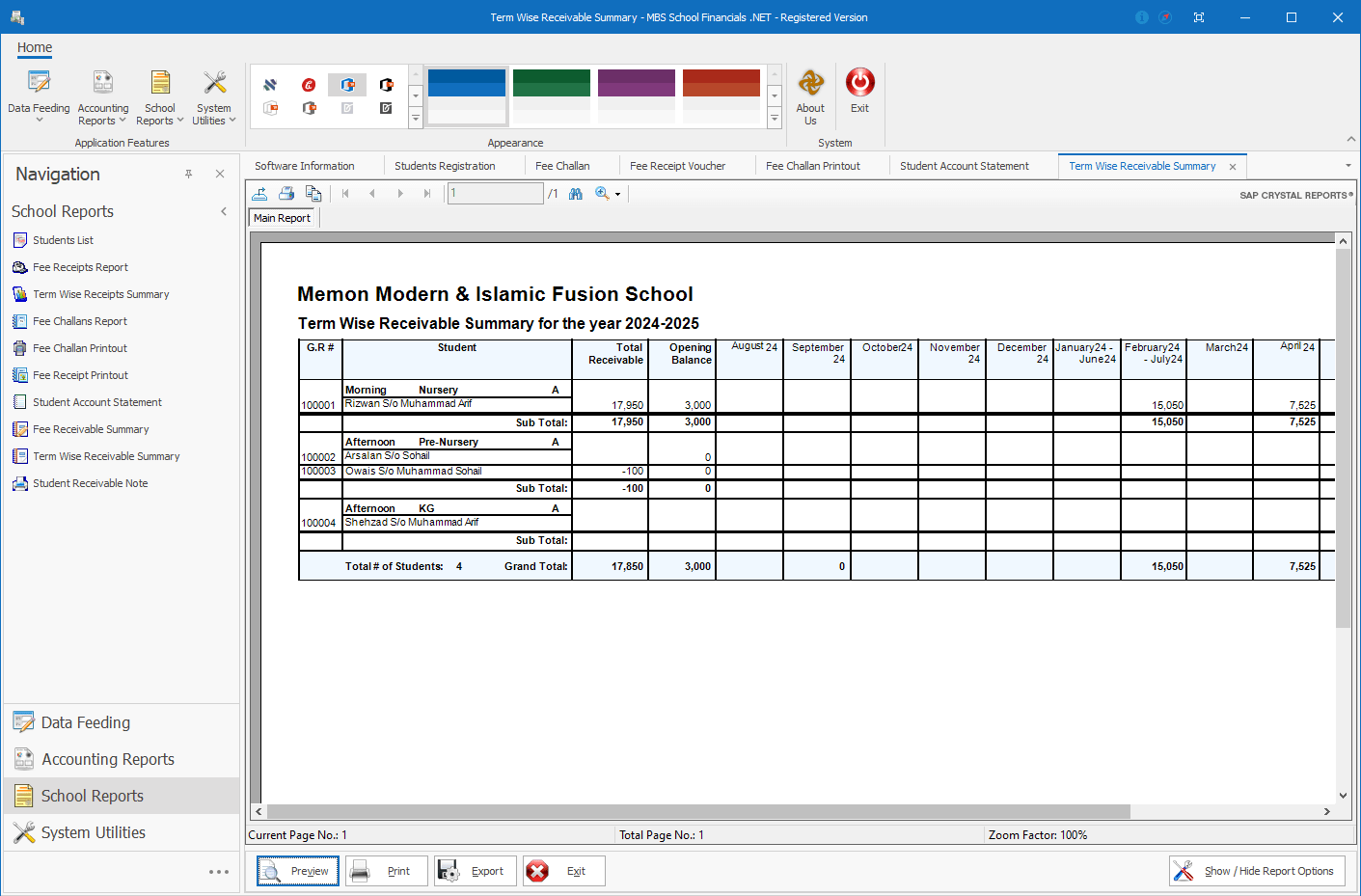Open the report zoom level dropdown

tap(617, 195)
